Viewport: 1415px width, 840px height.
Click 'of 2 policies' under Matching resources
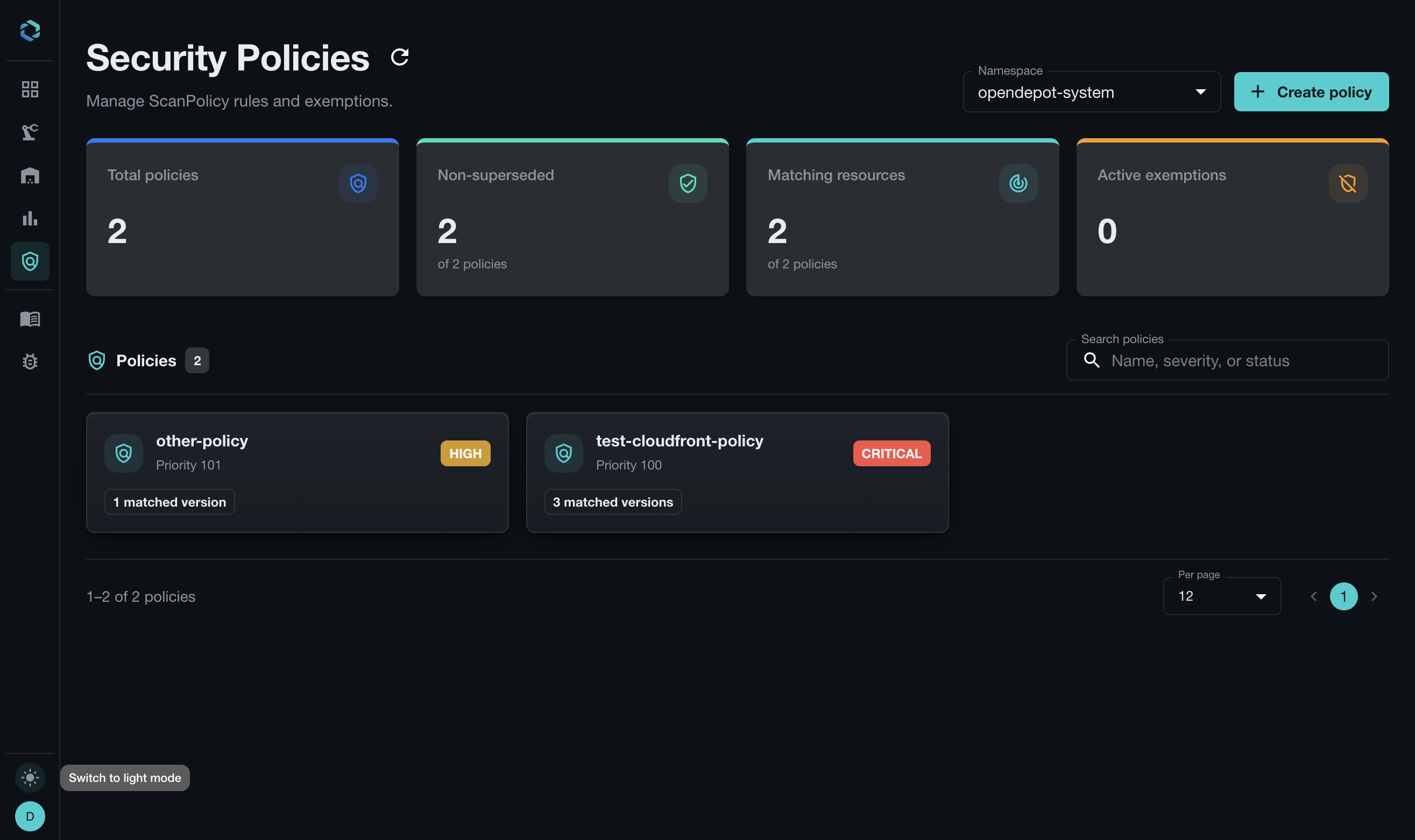802,264
